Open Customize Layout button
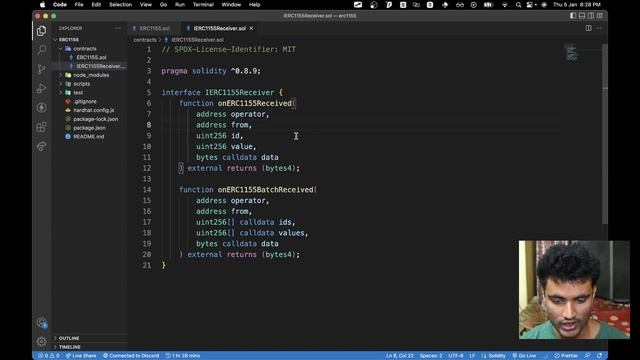The height and width of the screenshot is (360, 640). (600, 16)
